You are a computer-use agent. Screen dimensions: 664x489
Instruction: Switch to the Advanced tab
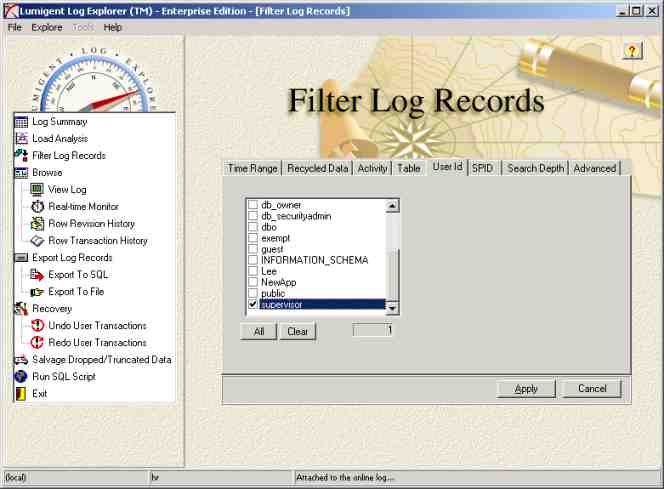tap(595, 169)
